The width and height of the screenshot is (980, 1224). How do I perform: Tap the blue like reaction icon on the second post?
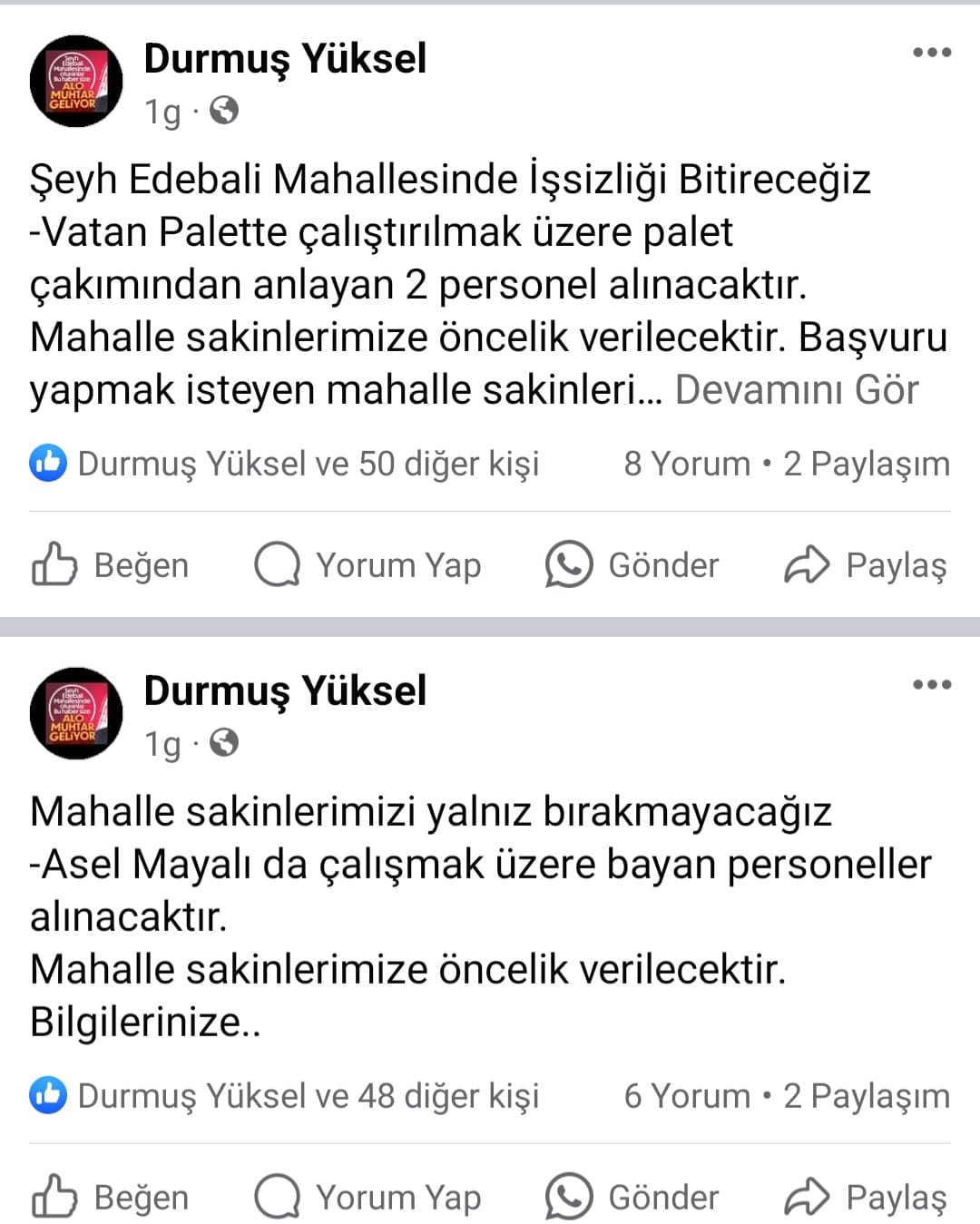point(48,1096)
